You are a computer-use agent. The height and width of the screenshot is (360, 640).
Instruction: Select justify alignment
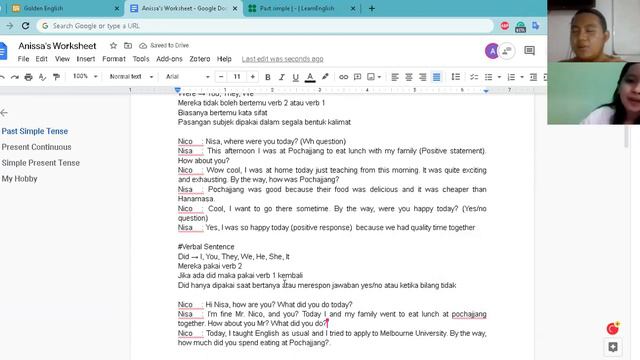[436, 77]
